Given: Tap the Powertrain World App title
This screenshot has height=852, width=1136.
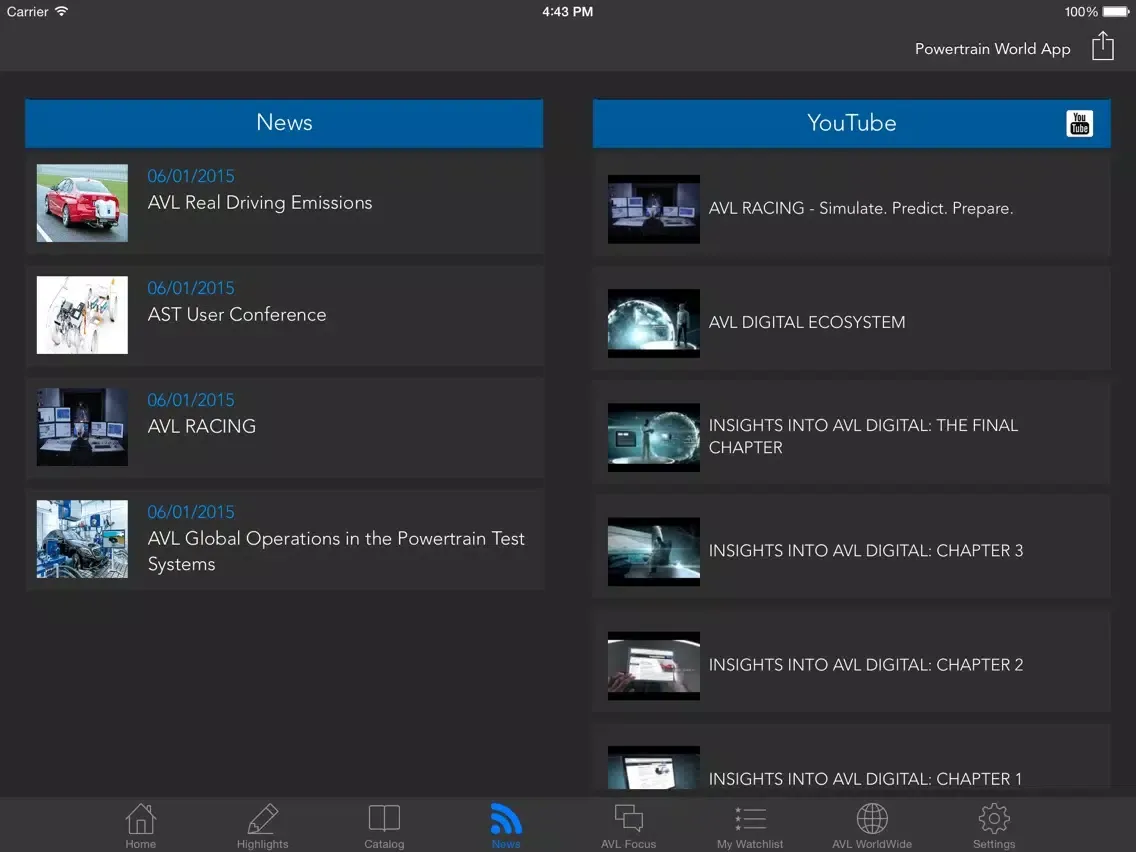Looking at the screenshot, I should (993, 49).
